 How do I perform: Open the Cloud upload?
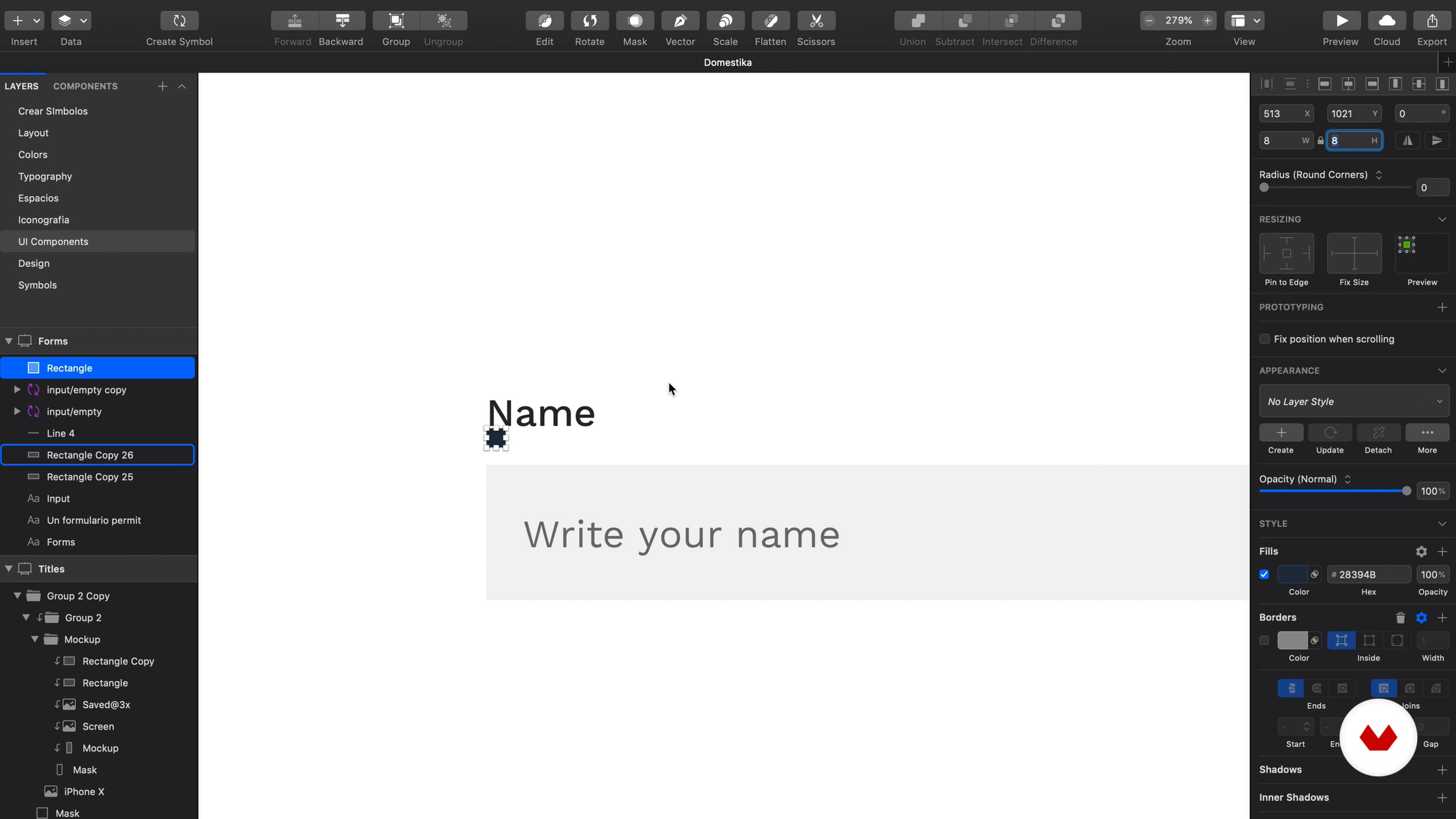coord(1387,21)
